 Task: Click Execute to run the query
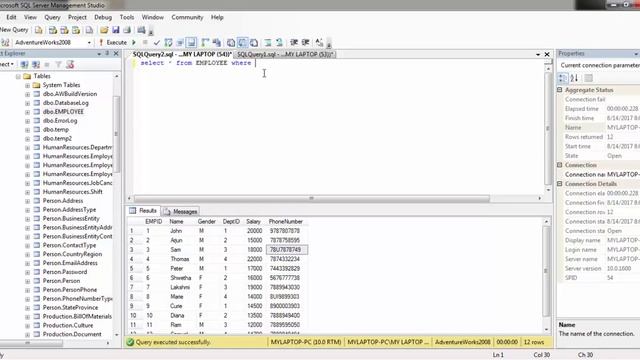click(x=113, y=42)
